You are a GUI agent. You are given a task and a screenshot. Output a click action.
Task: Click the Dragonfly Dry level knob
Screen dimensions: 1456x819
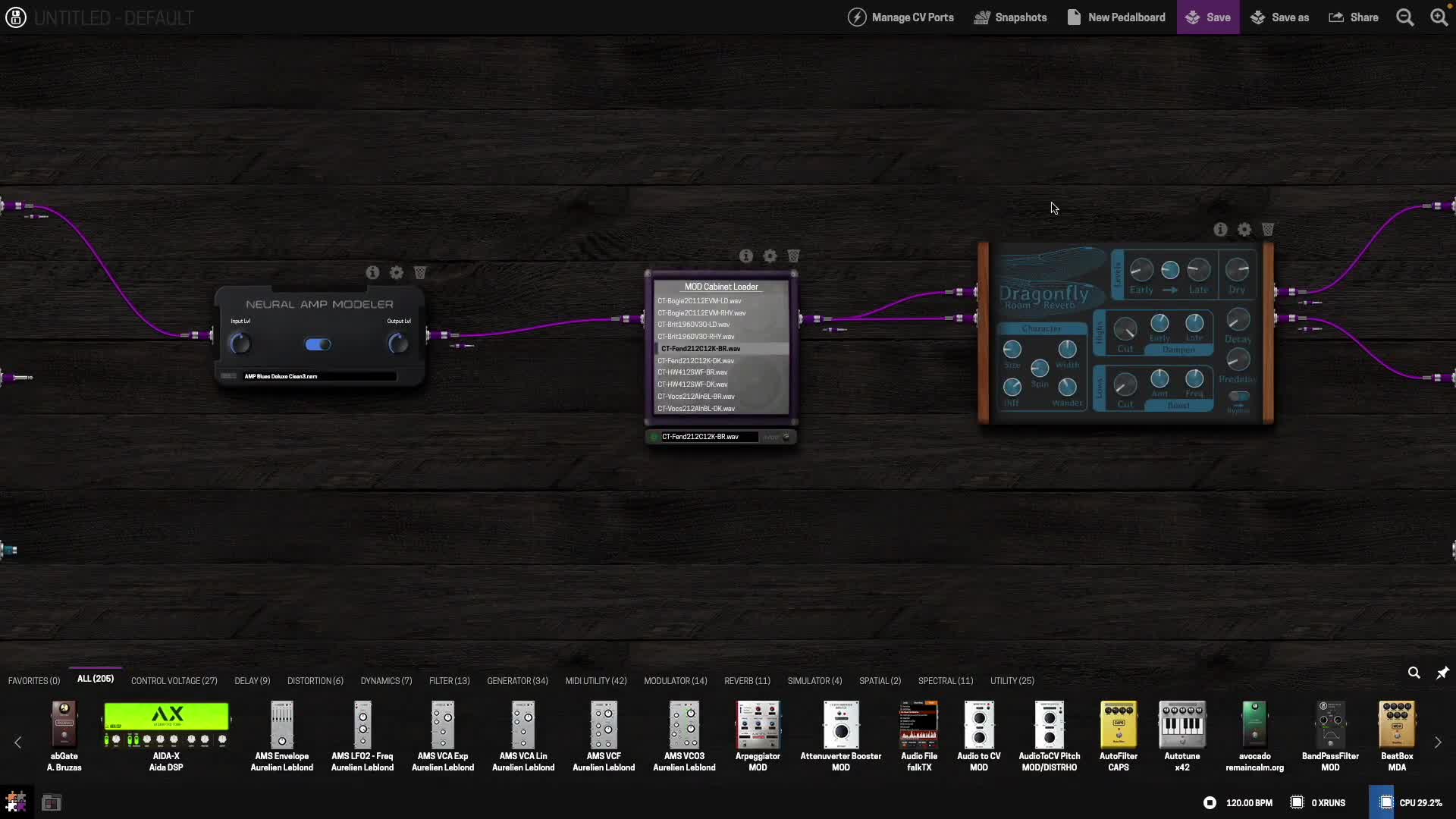tap(1237, 269)
